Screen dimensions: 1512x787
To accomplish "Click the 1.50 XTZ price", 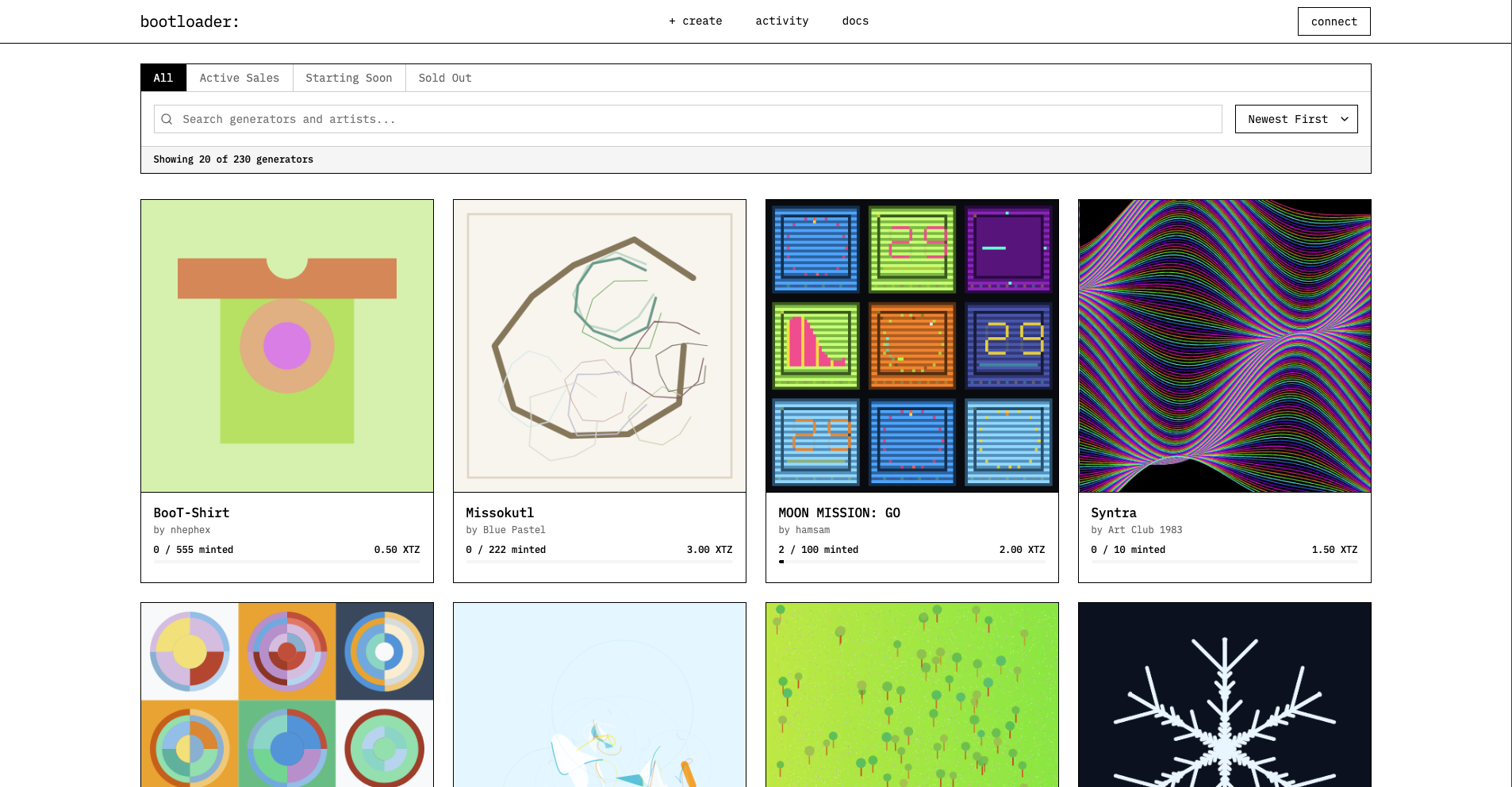I will click(1334, 550).
